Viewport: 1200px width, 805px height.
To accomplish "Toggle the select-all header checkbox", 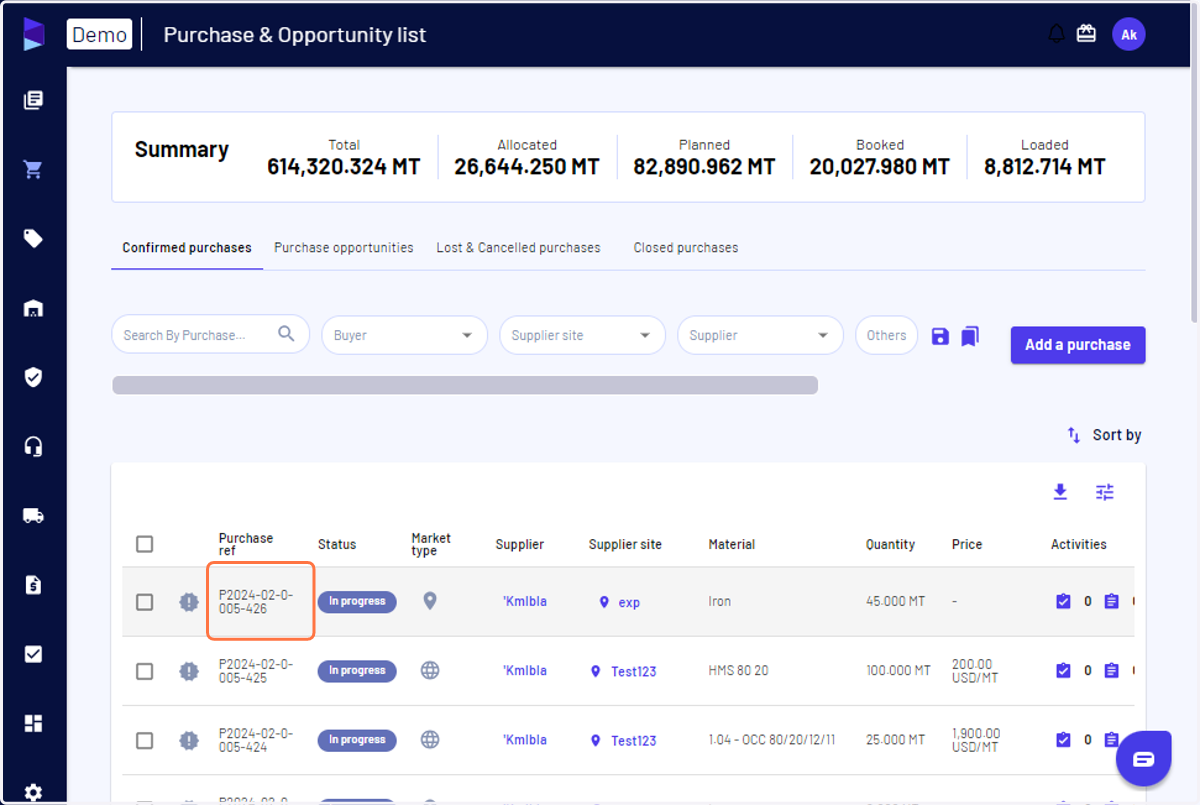I will pyautogui.click(x=145, y=544).
